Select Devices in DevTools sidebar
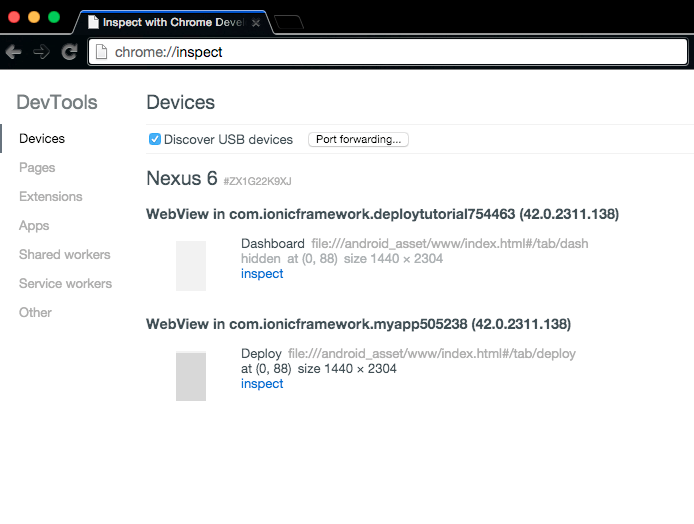The image size is (694, 524). click(42, 139)
